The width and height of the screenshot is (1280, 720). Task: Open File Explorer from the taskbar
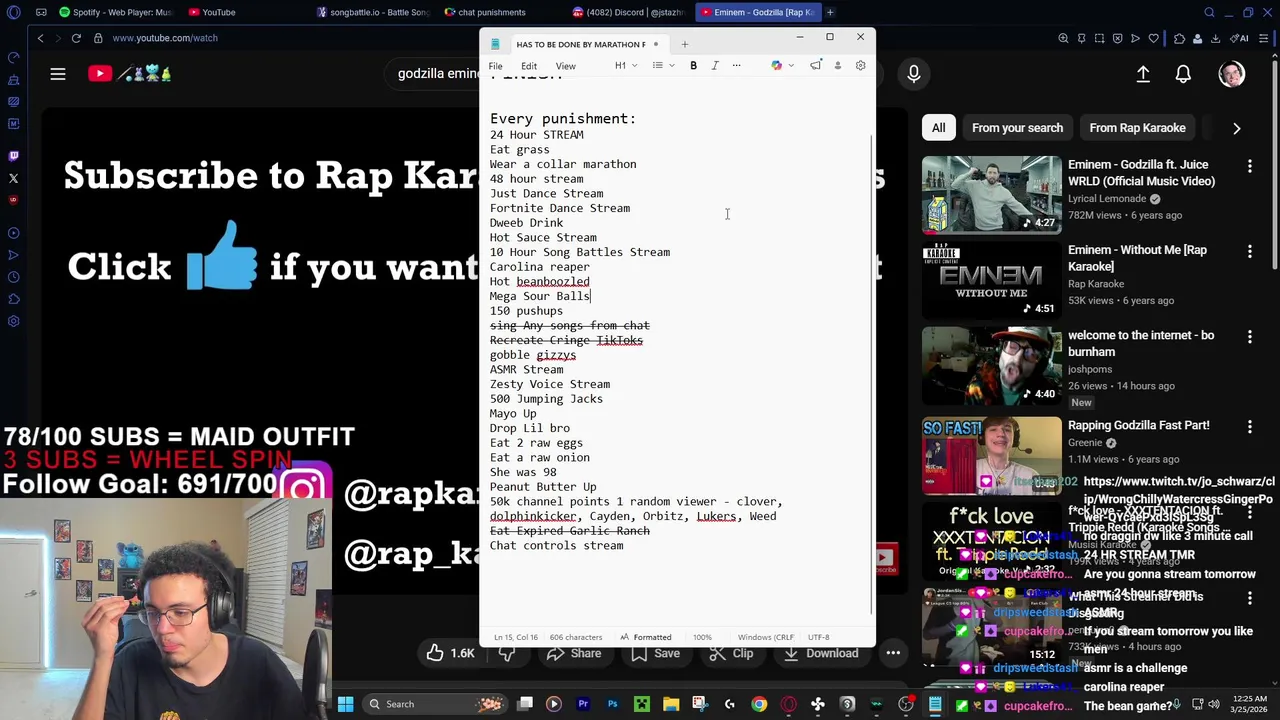click(x=671, y=704)
